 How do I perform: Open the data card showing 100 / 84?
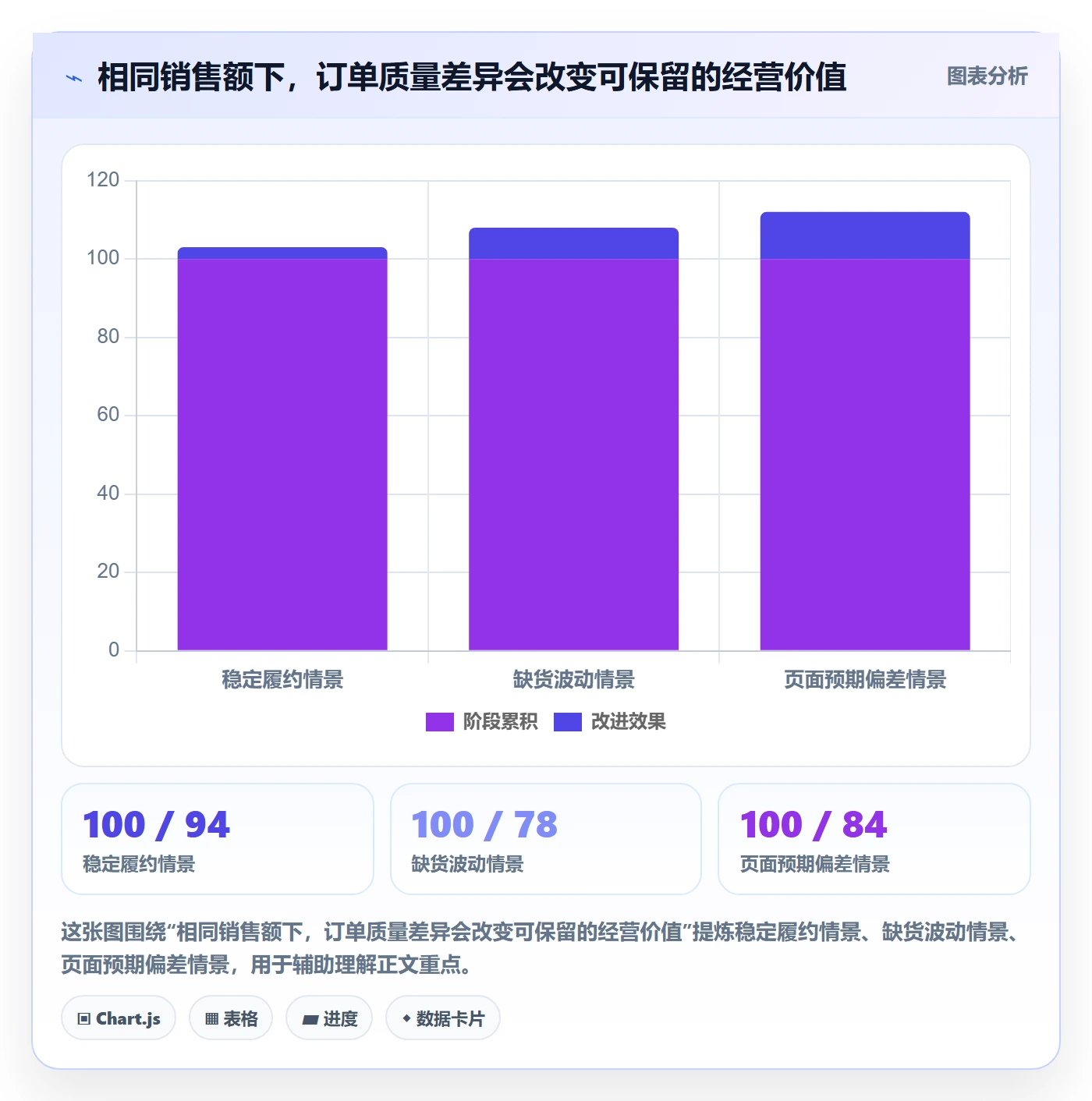(874, 839)
